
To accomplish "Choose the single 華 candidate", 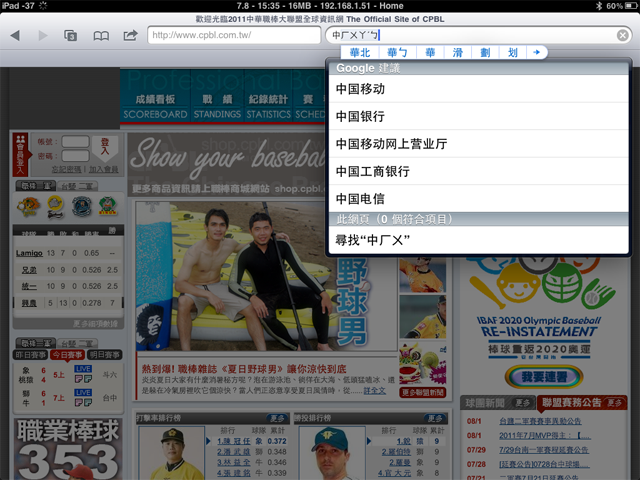I will pos(430,52).
